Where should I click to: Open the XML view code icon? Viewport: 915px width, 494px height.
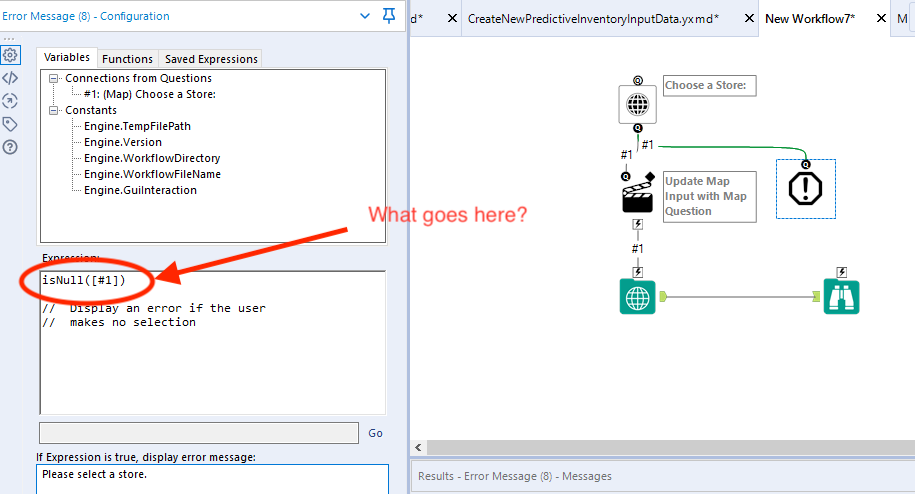coord(10,78)
